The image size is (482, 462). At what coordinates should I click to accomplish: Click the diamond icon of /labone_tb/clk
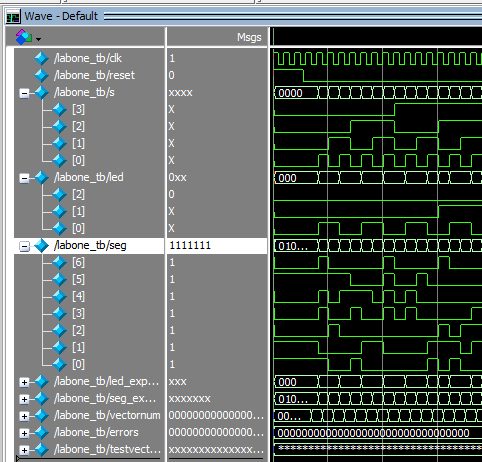[42, 59]
